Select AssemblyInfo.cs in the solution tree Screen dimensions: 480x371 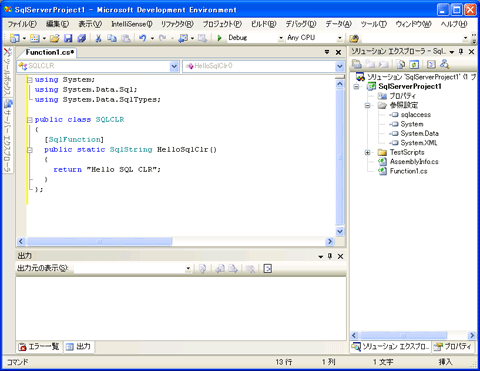coord(414,162)
